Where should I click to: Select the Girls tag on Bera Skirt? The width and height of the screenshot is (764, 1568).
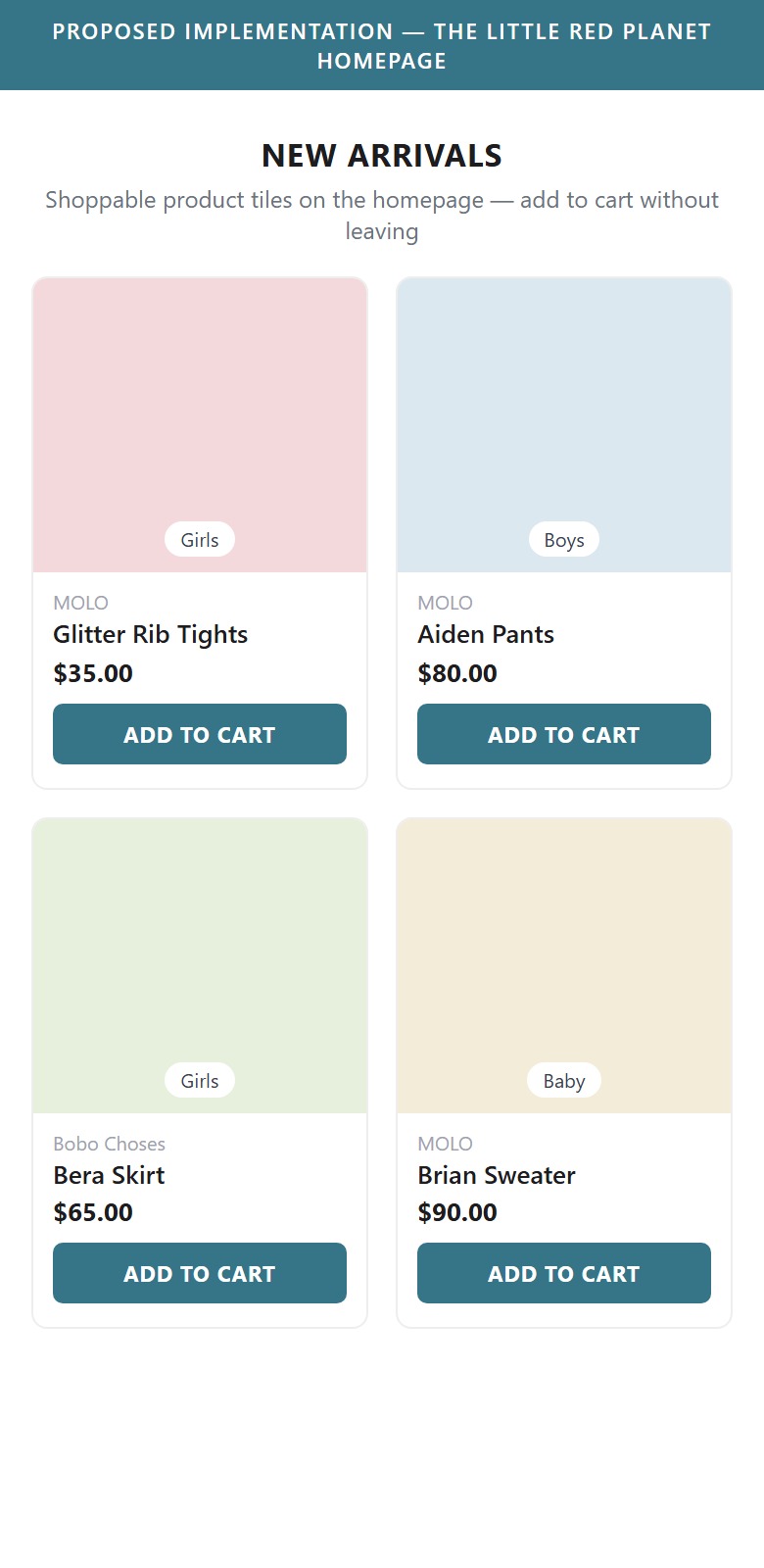click(x=200, y=1080)
